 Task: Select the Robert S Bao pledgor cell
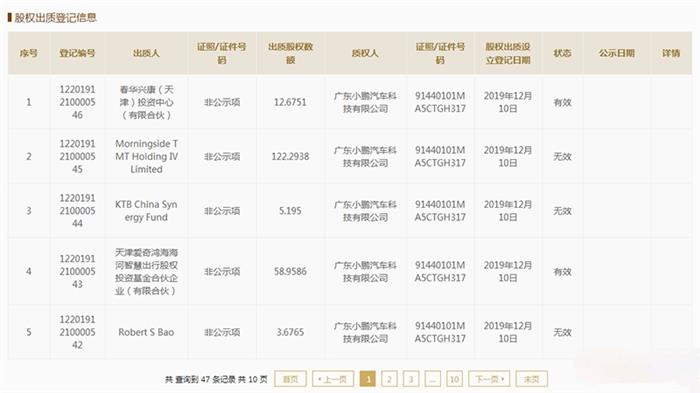click(x=146, y=332)
